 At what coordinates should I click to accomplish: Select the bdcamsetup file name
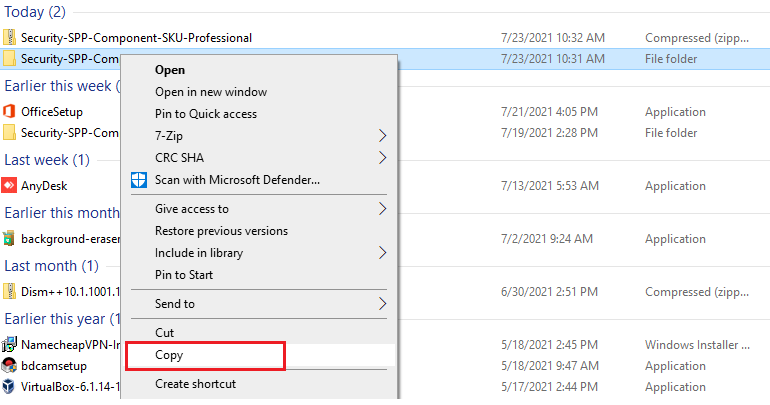[x=54, y=366]
